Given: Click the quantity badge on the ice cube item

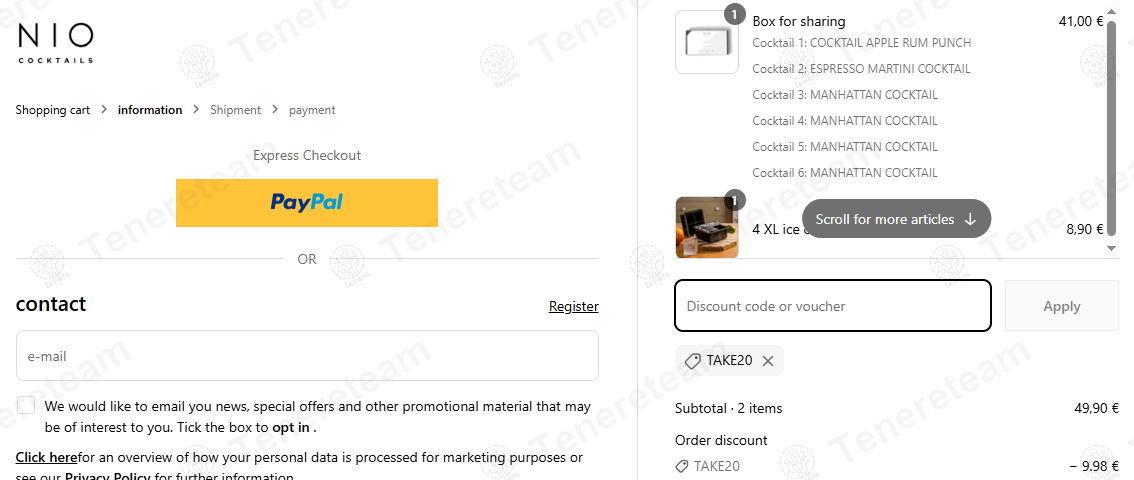Looking at the screenshot, I should 735,200.
